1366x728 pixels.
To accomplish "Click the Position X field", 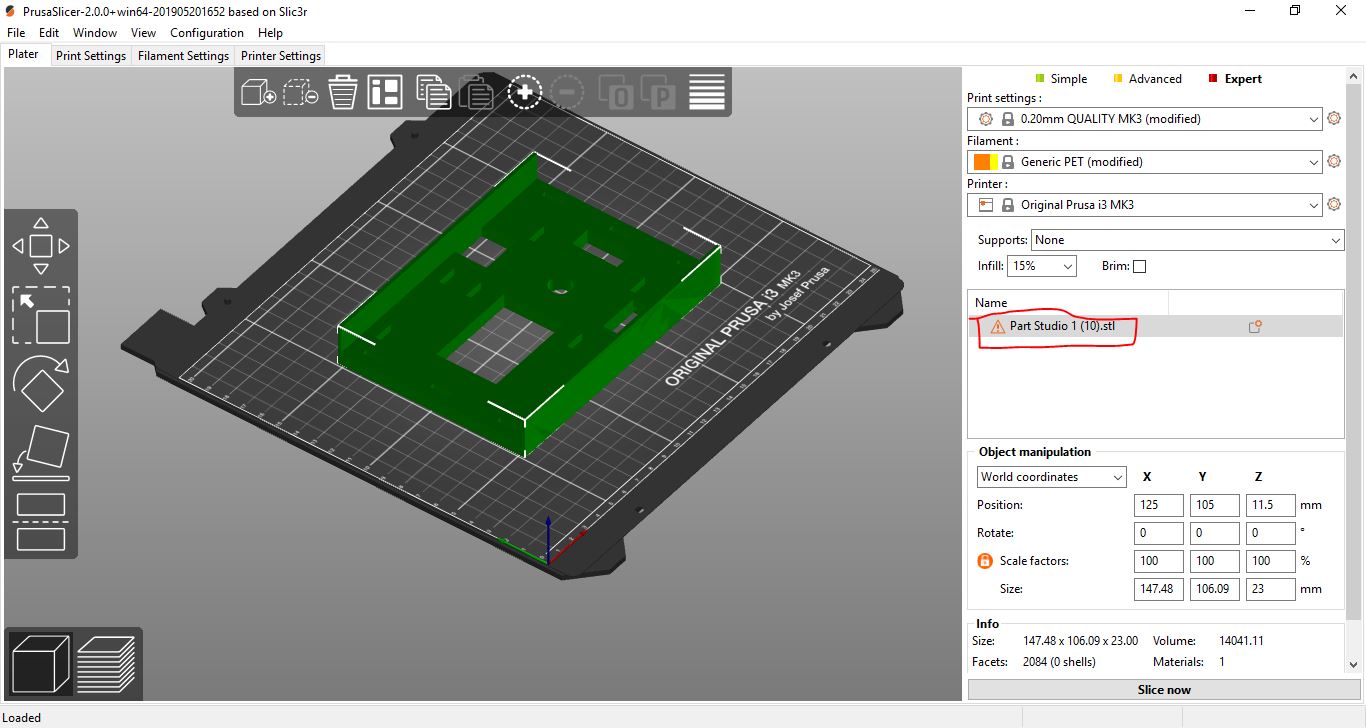I will (1159, 505).
